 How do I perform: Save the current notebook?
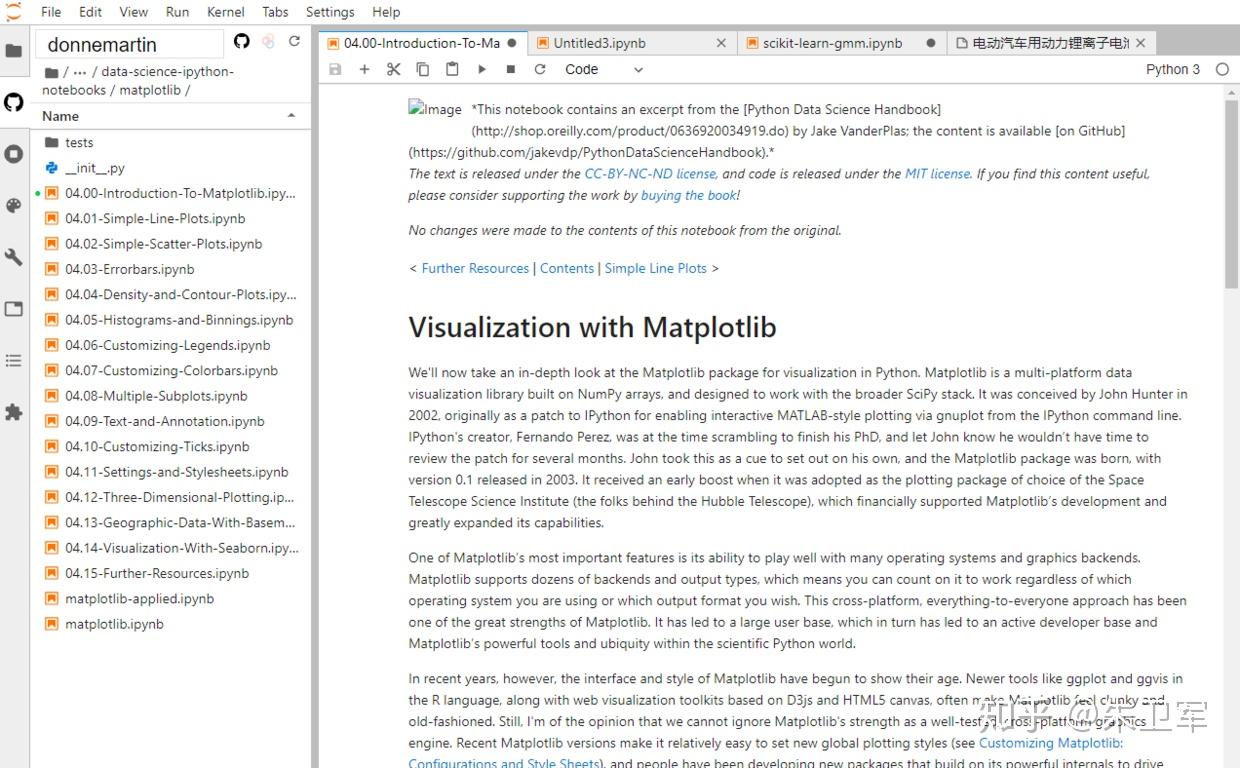335,69
